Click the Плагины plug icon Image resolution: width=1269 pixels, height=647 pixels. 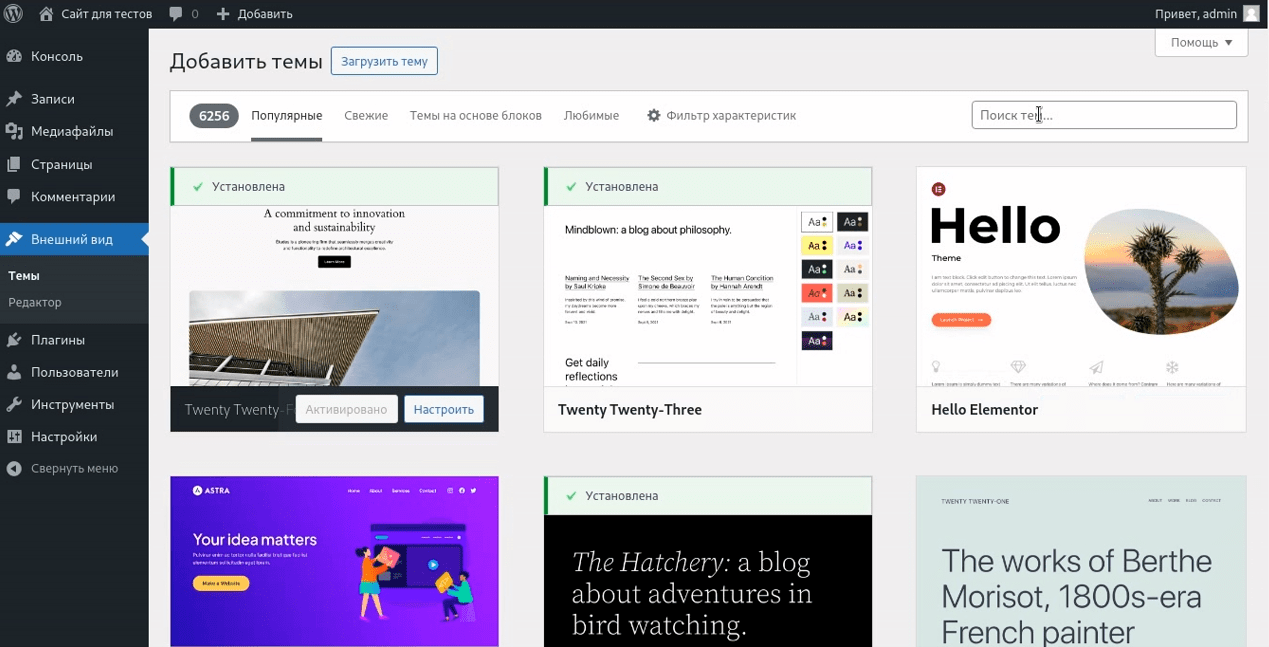pyautogui.click(x=14, y=339)
